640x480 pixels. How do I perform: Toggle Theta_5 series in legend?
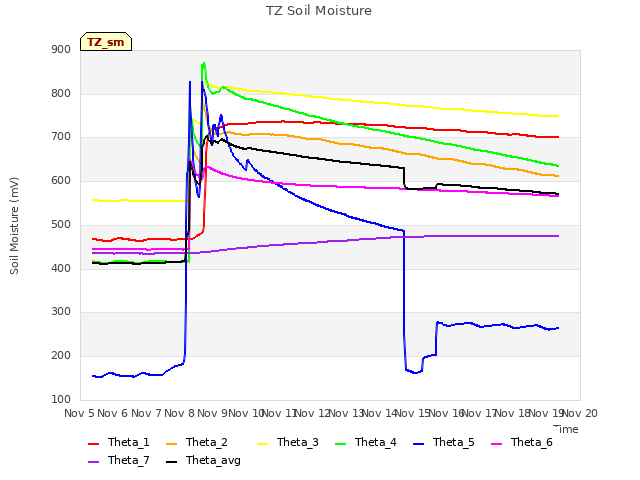click(x=444, y=442)
